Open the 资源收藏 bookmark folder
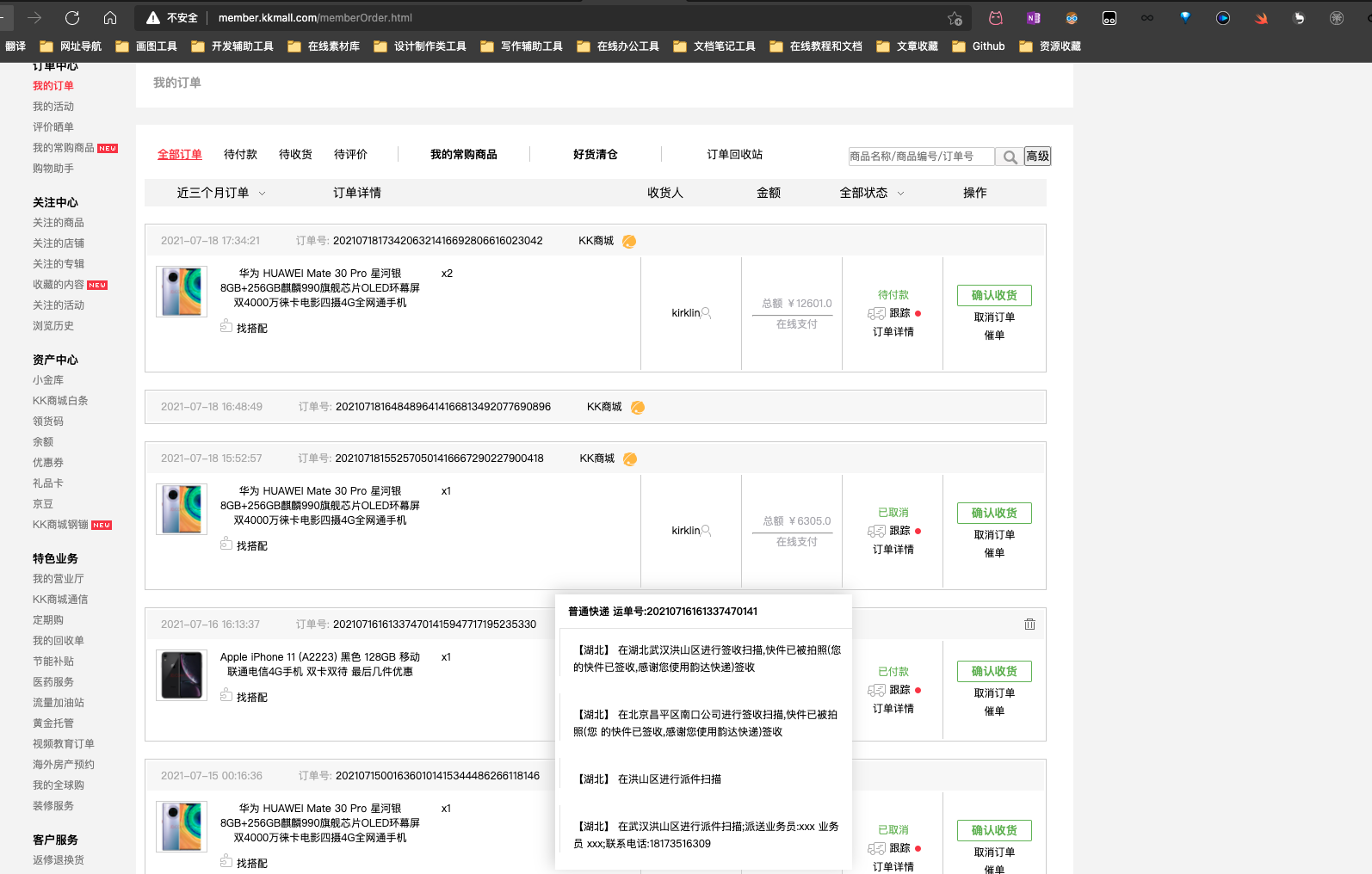Image resolution: width=1372 pixels, height=874 pixels. coord(1050,46)
